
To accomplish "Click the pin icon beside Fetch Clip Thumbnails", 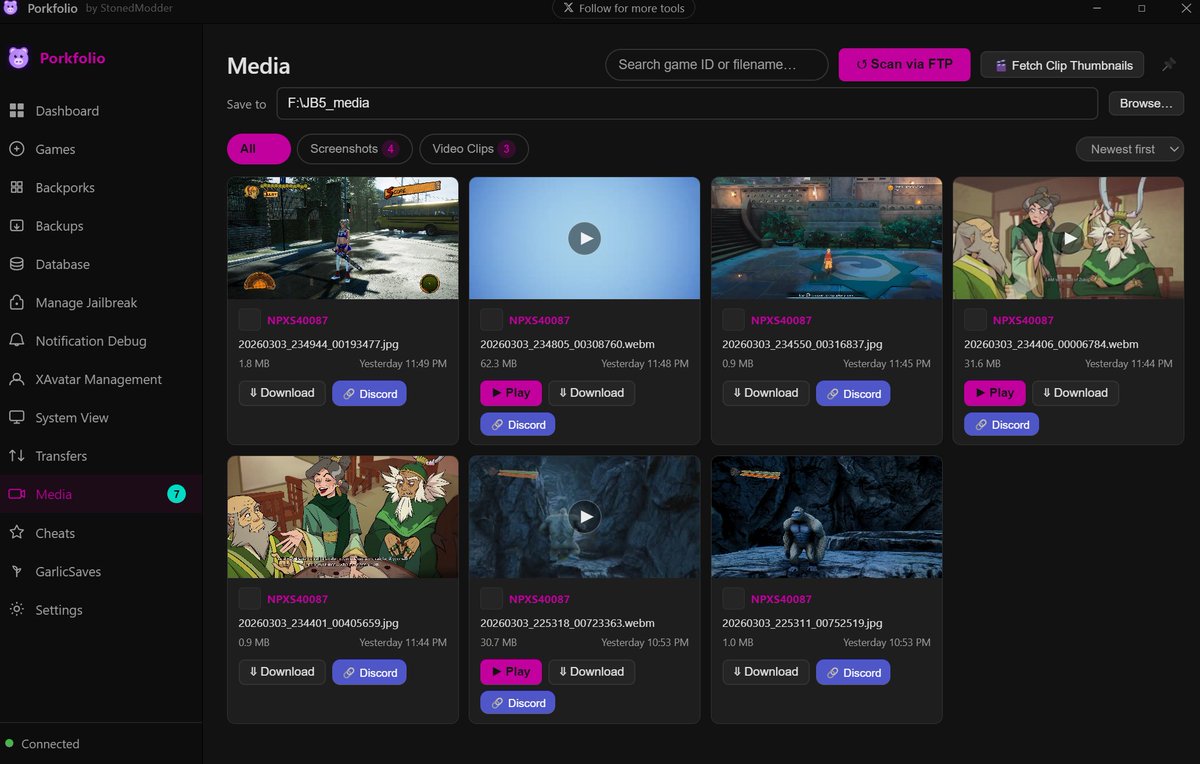I will [1168, 65].
